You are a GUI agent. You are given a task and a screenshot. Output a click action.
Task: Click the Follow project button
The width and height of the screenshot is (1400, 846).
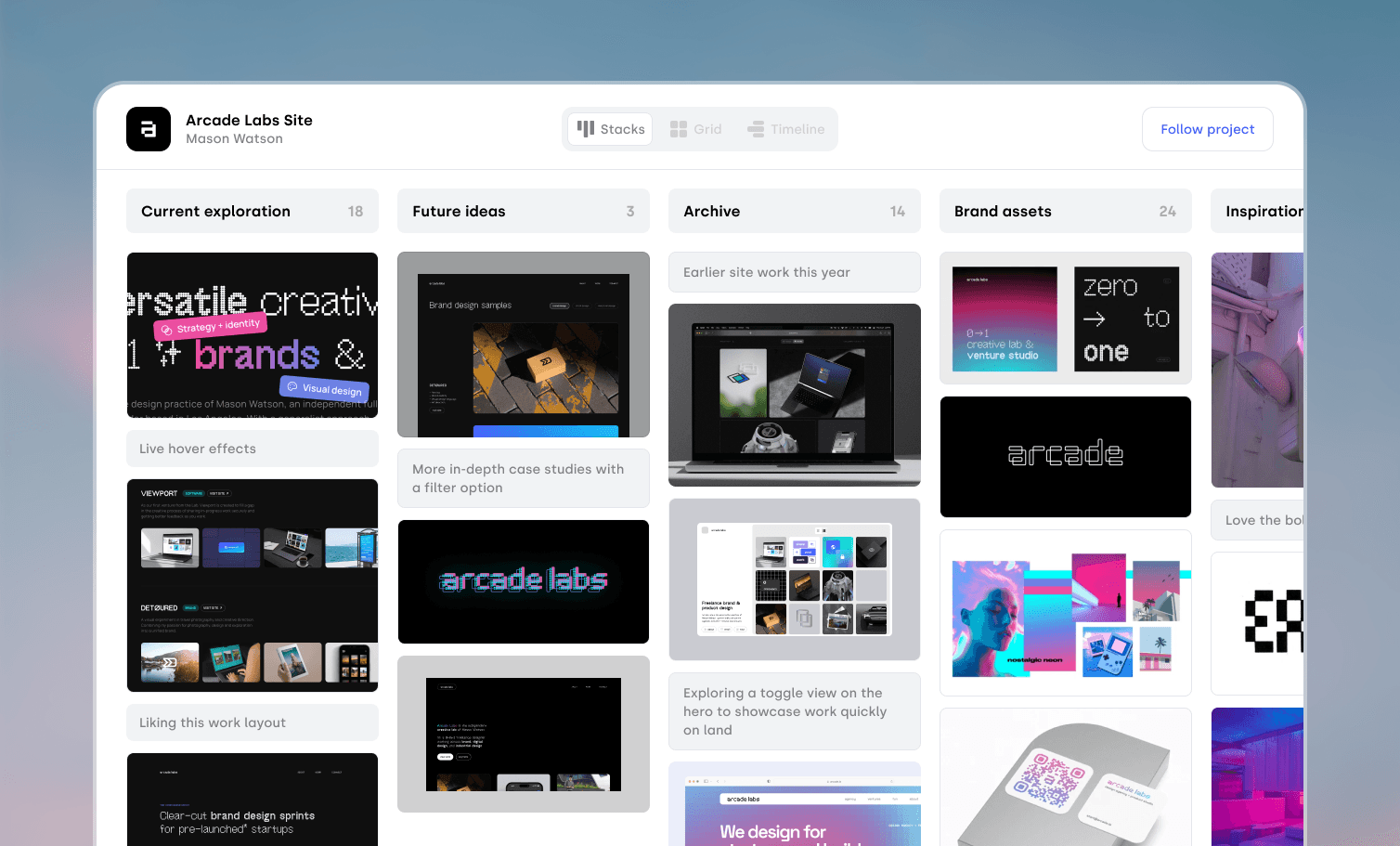[1207, 129]
